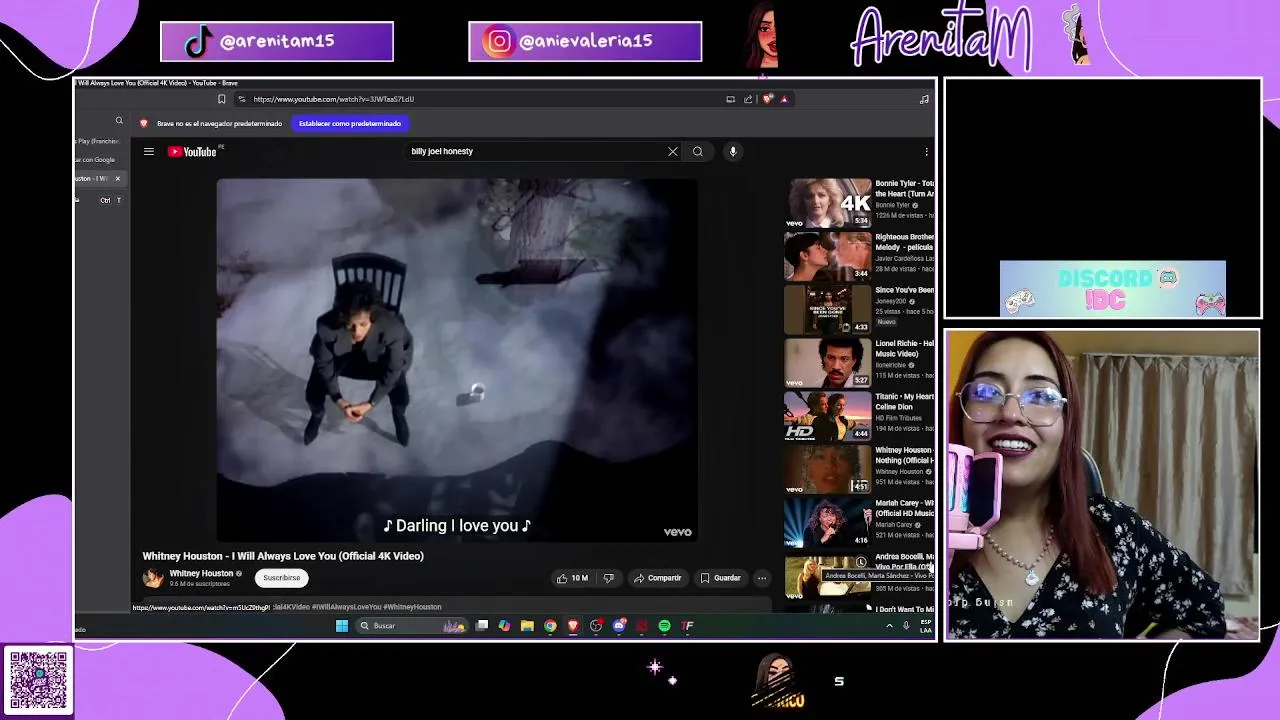
Task: Click the Guardar save button
Action: coord(720,578)
